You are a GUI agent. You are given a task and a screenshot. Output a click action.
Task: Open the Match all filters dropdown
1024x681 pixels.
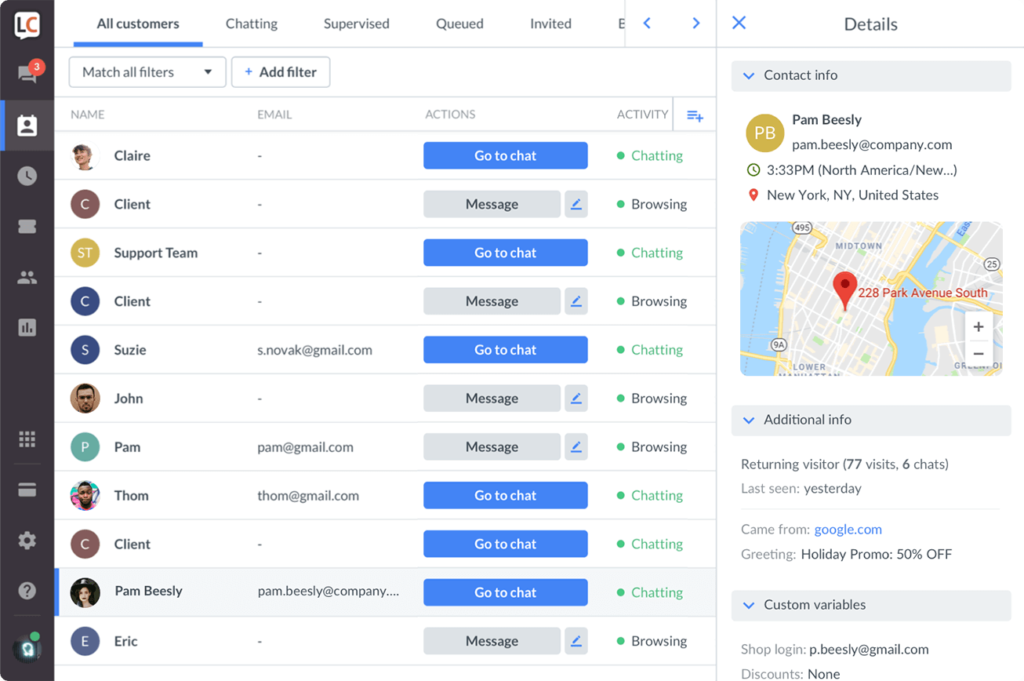point(146,72)
